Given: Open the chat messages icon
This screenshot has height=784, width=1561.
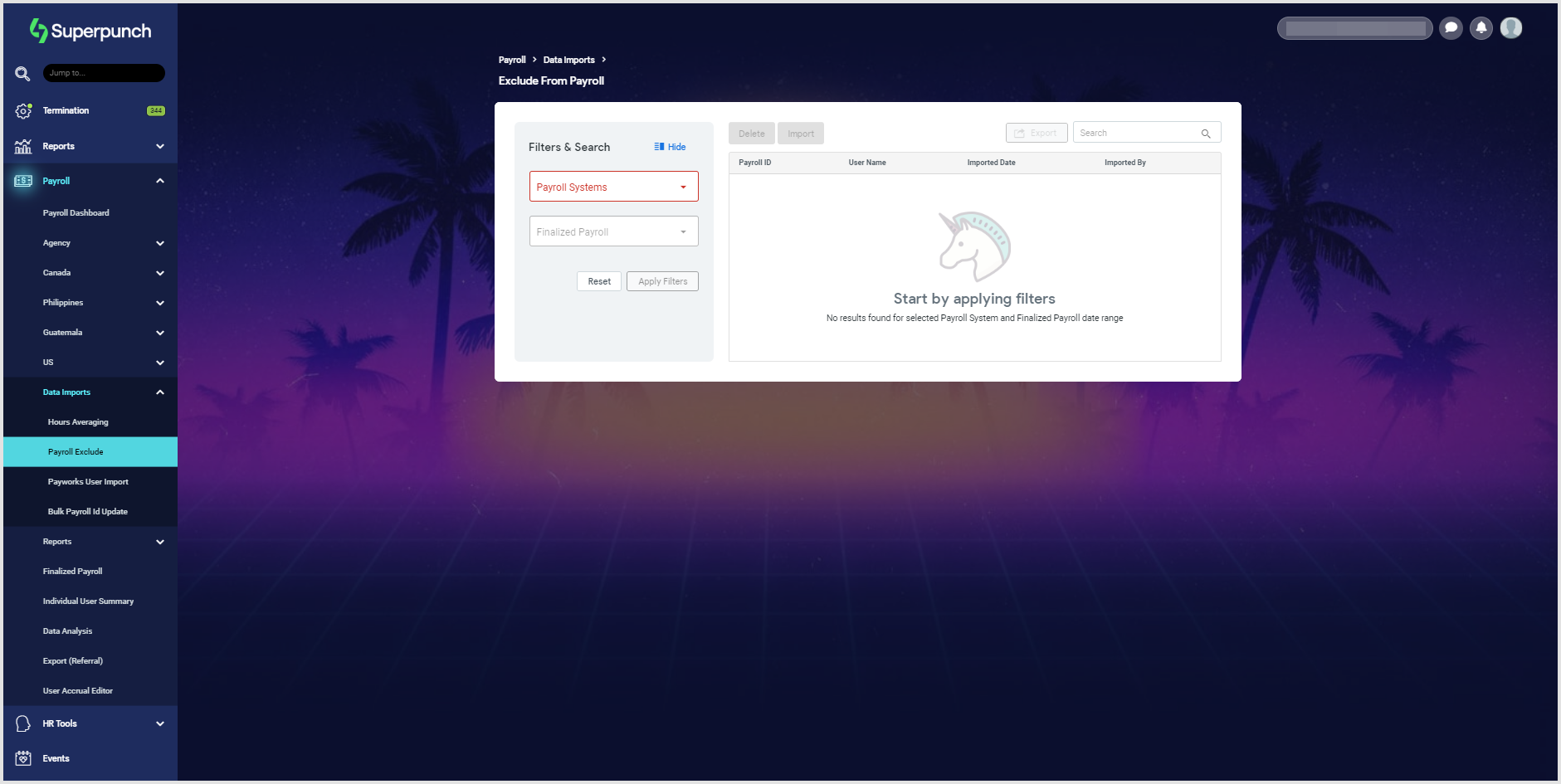Looking at the screenshot, I should 1451,28.
